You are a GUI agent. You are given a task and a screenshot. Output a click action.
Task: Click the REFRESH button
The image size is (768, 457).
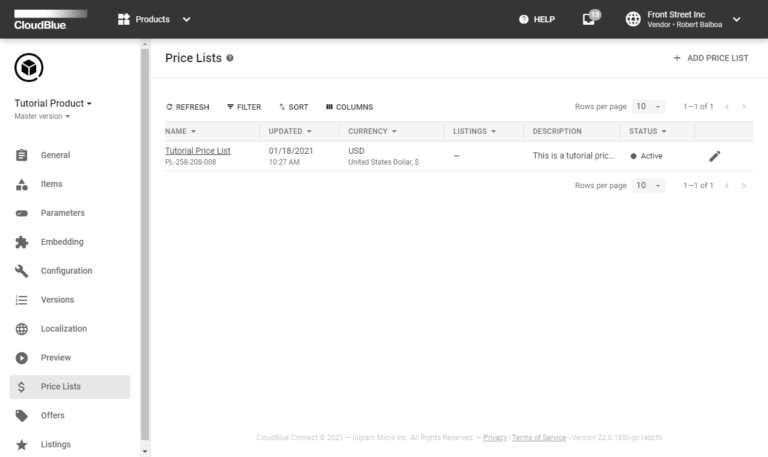(188, 107)
